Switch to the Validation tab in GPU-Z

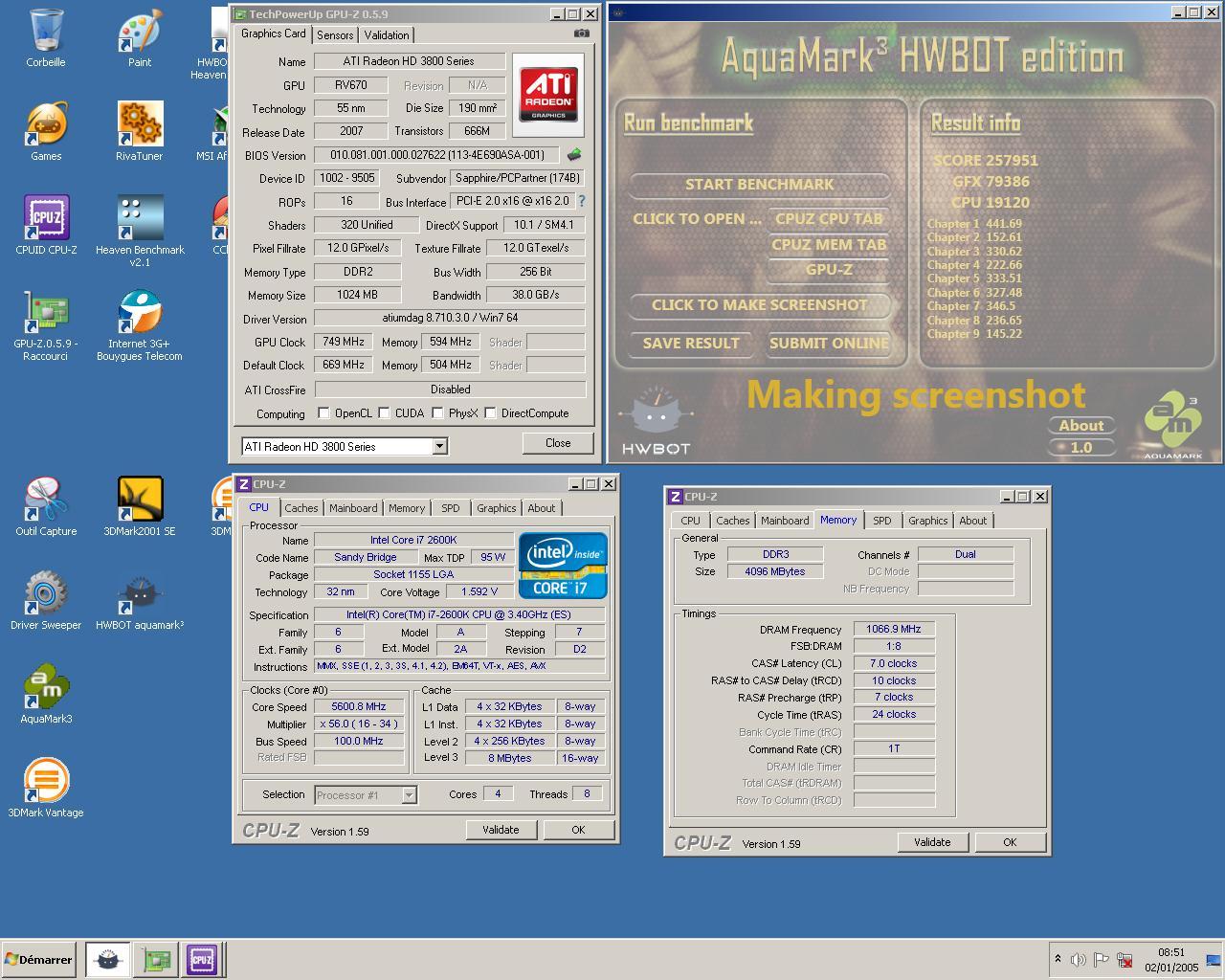point(387,34)
